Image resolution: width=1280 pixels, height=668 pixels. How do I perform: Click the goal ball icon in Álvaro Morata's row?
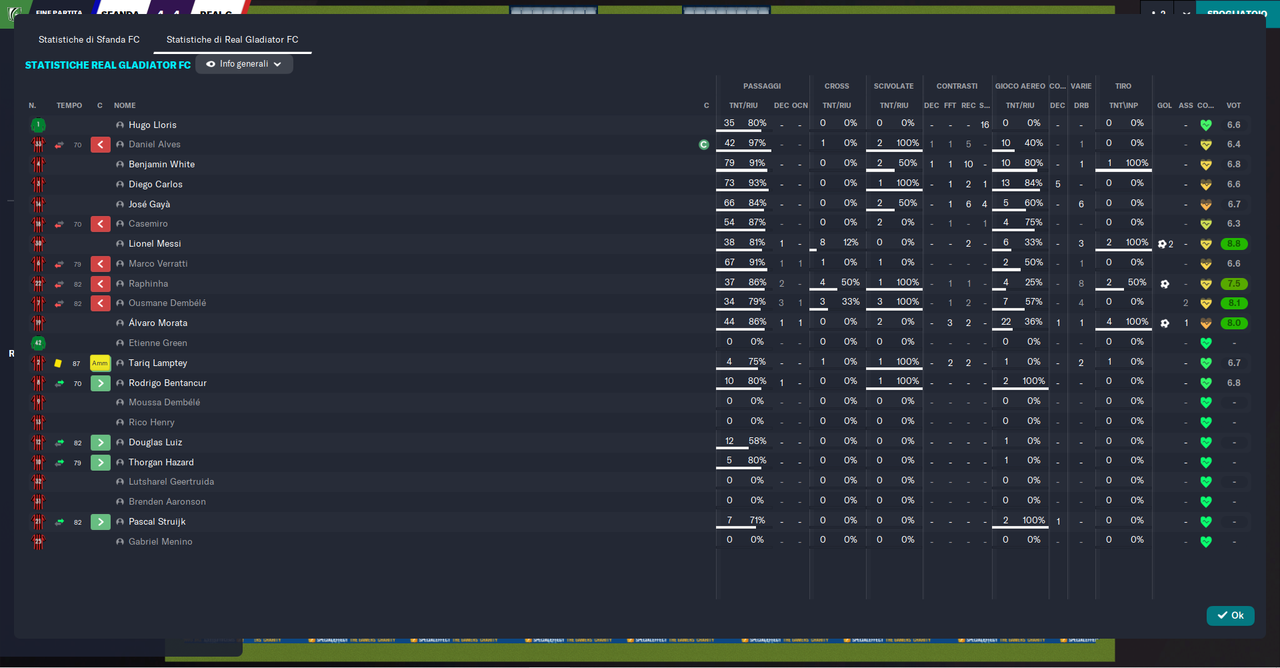[x=1165, y=323]
